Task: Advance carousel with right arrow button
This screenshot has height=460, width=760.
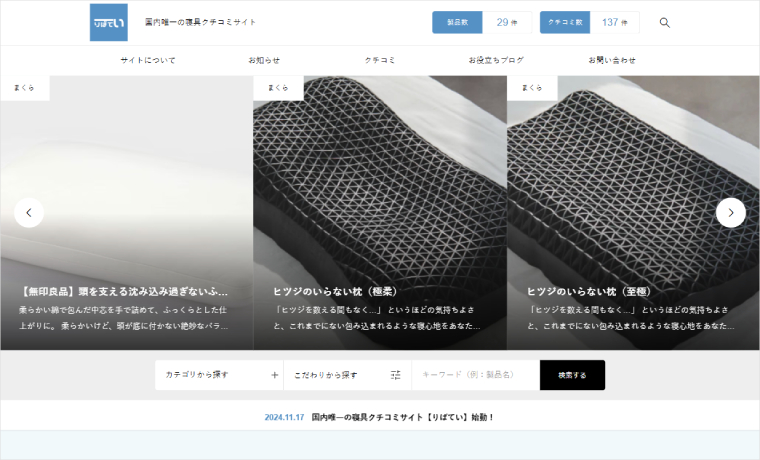Action: tap(731, 212)
